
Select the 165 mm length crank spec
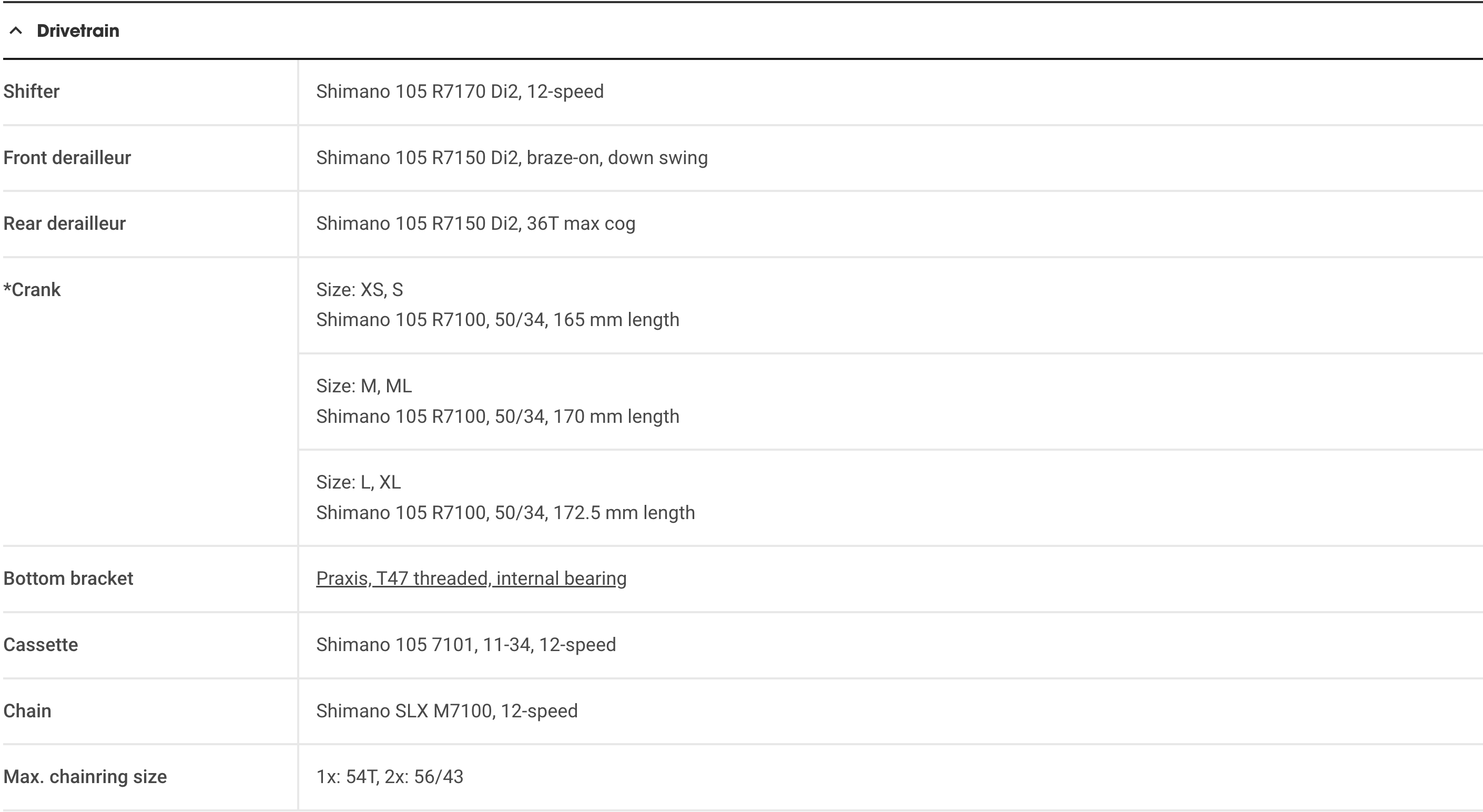497,320
